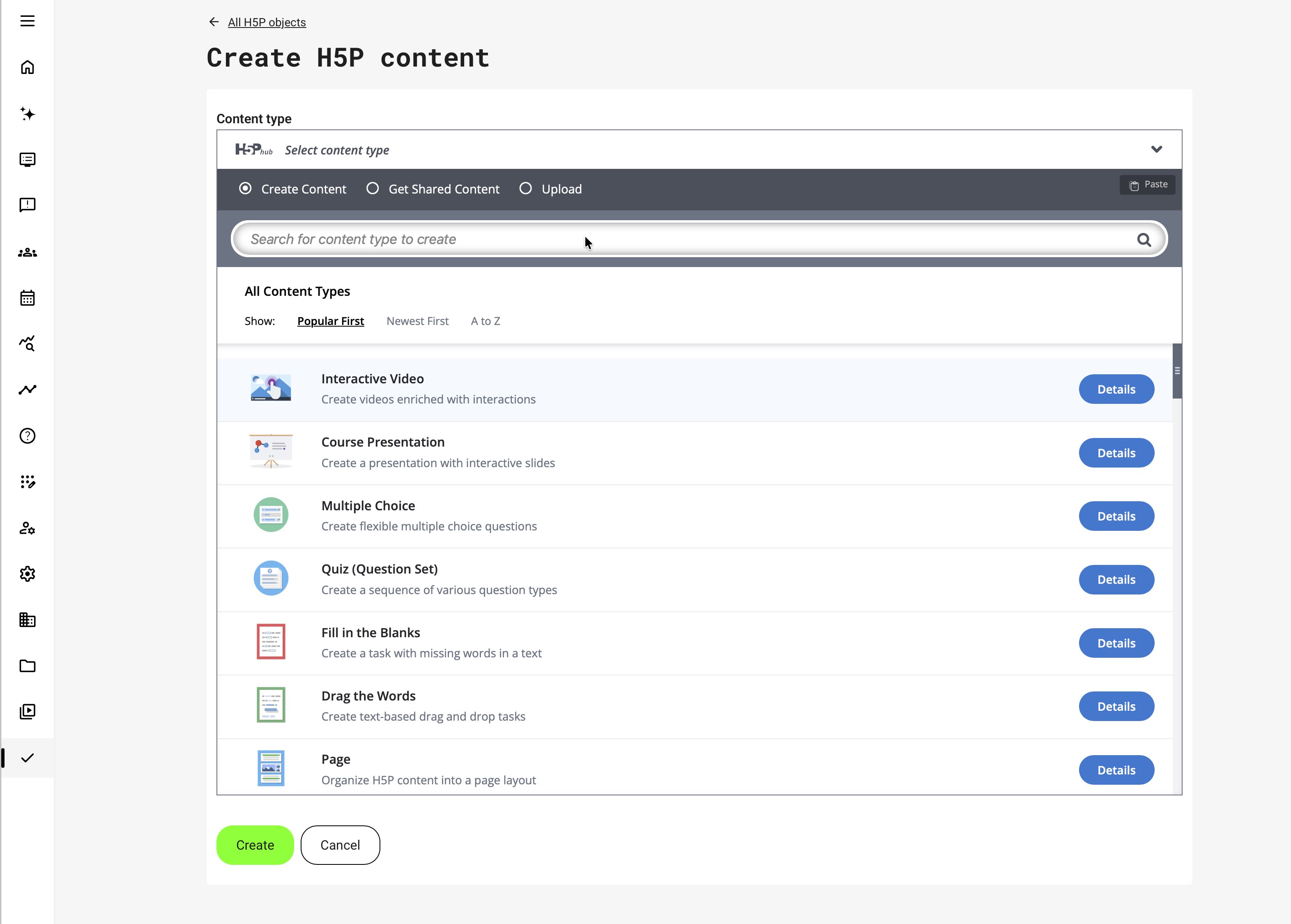The image size is (1291, 924).
Task: Select the Interactive Video thumbnail
Action: tap(271, 388)
